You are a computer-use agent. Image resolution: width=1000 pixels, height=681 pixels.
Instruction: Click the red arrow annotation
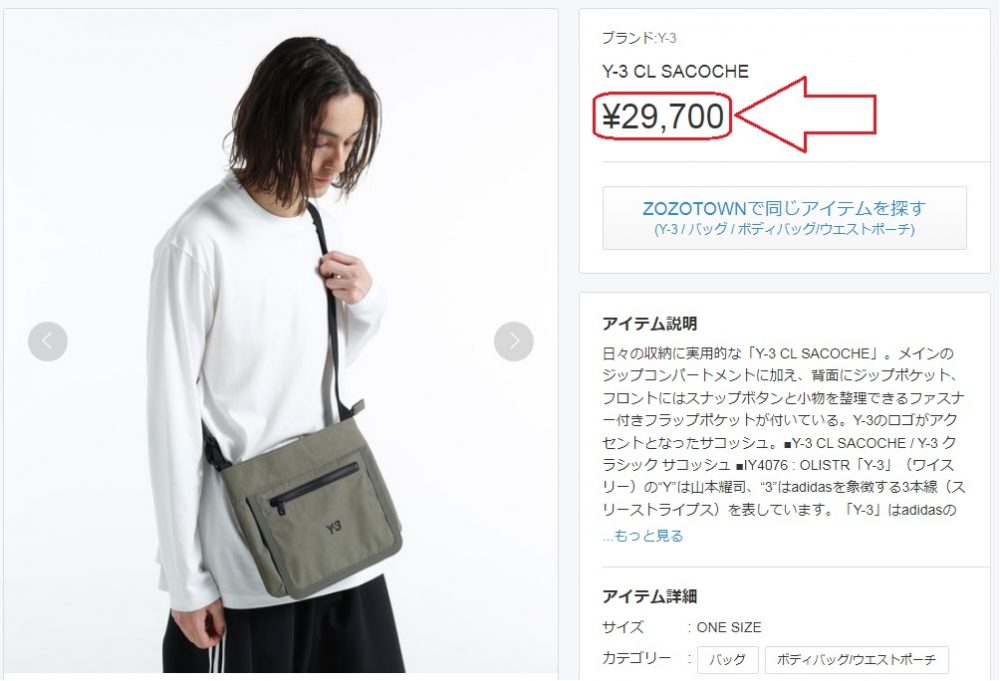(x=805, y=115)
